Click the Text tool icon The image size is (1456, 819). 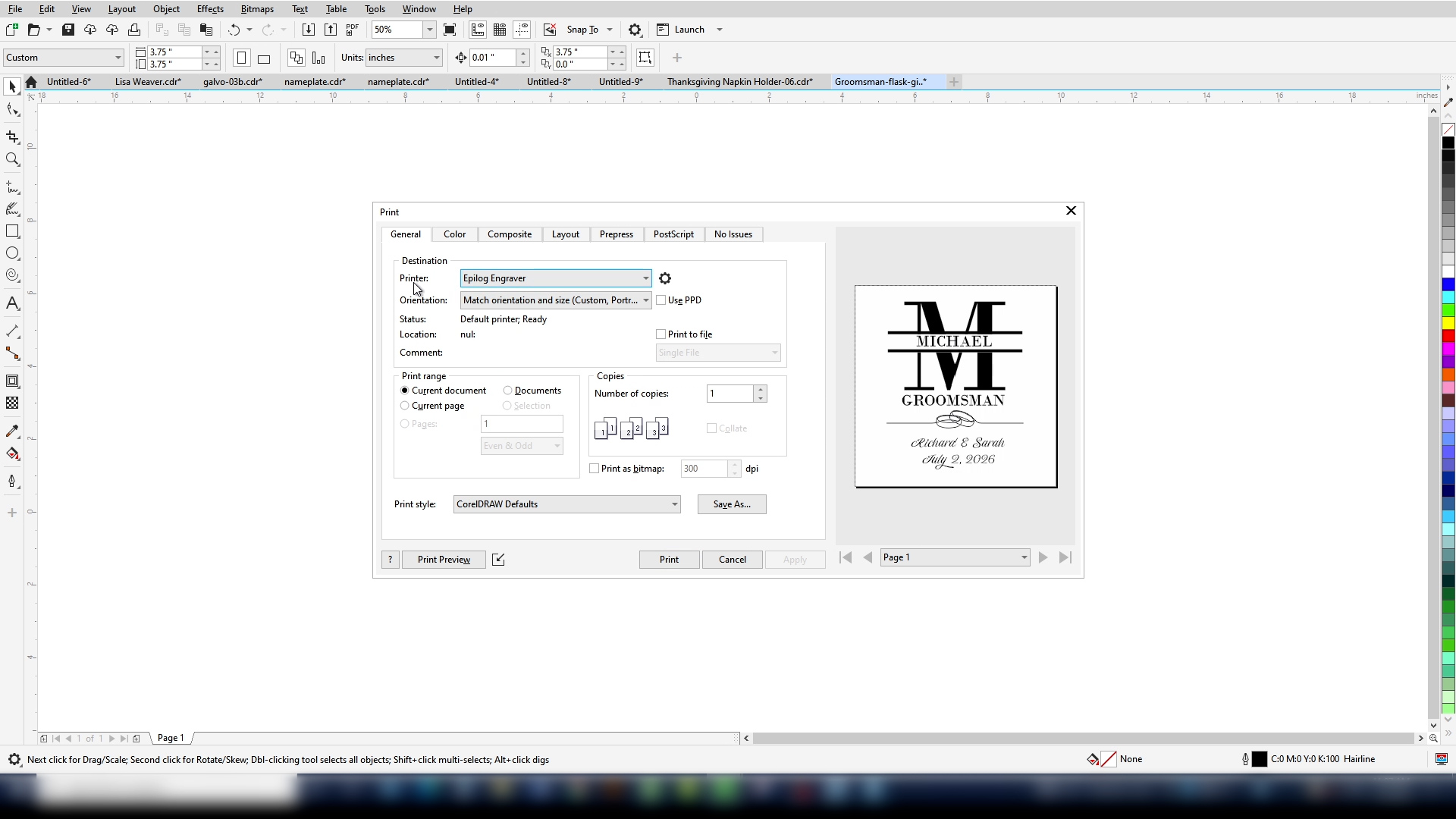click(13, 305)
